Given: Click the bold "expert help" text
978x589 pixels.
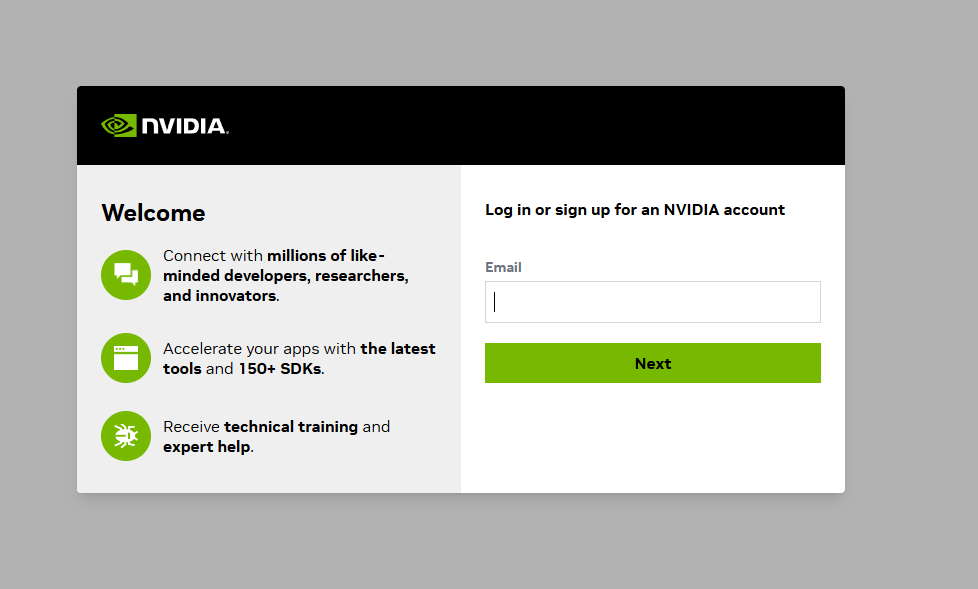Looking at the screenshot, I should [207, 447].
